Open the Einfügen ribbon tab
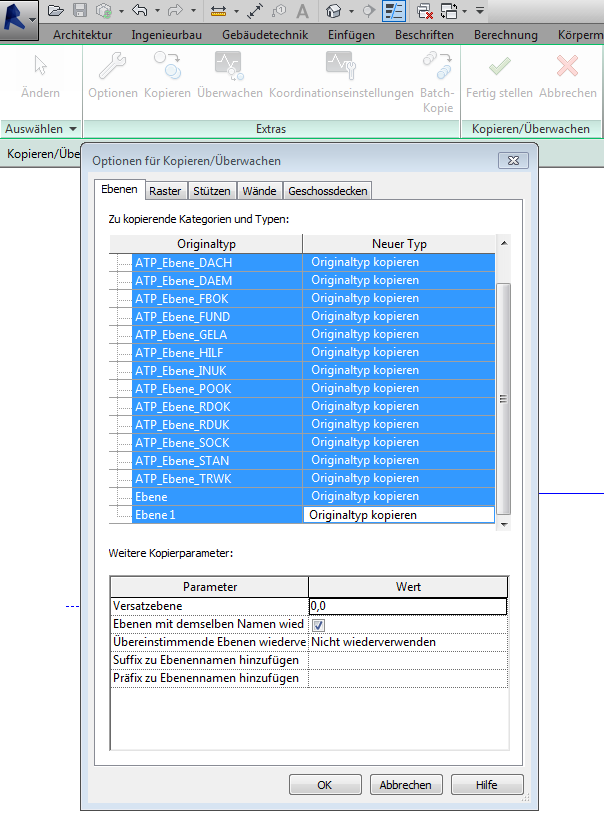 tap(351, 35)
